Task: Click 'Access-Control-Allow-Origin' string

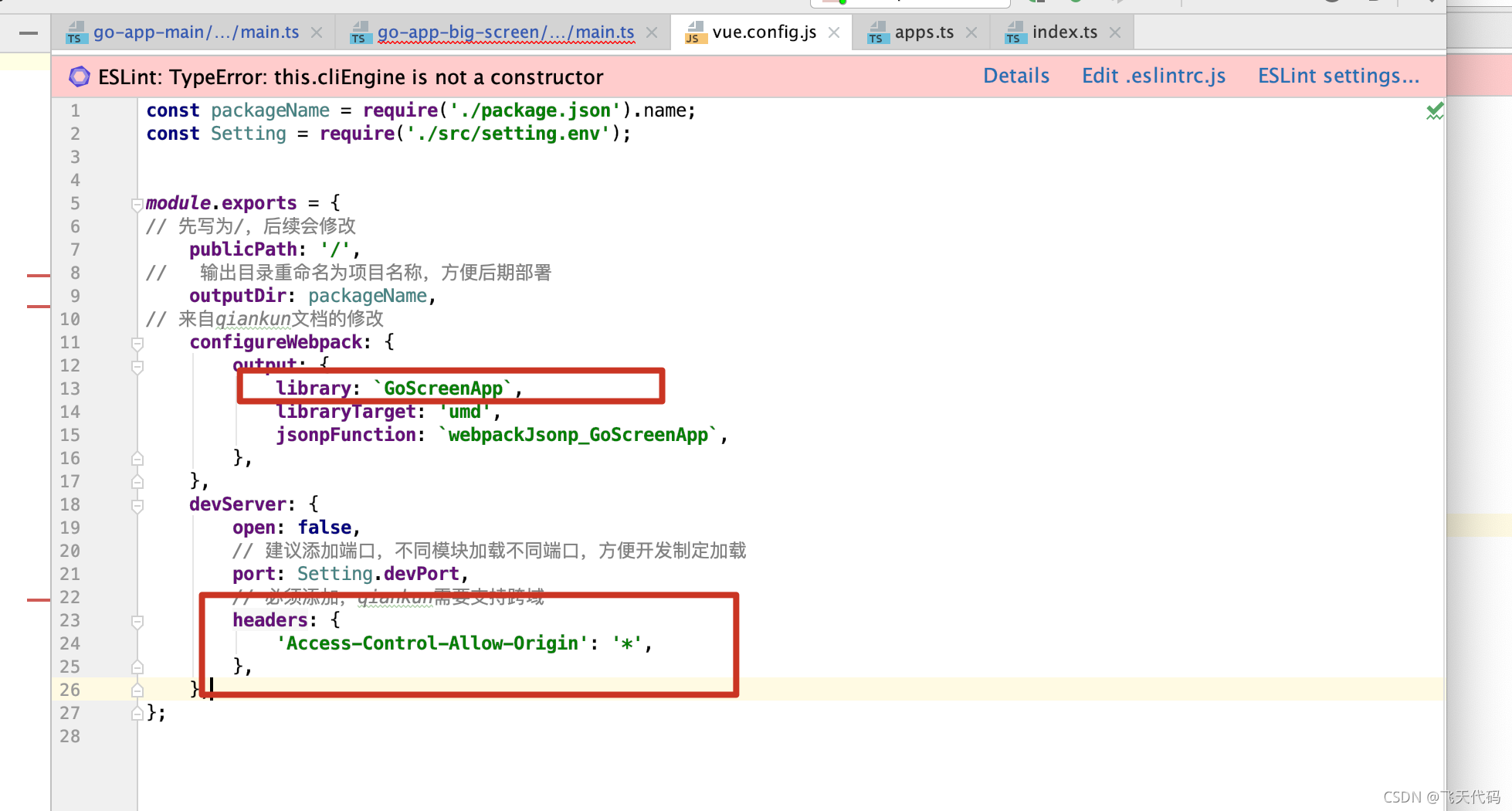Action: pos(432,643)
